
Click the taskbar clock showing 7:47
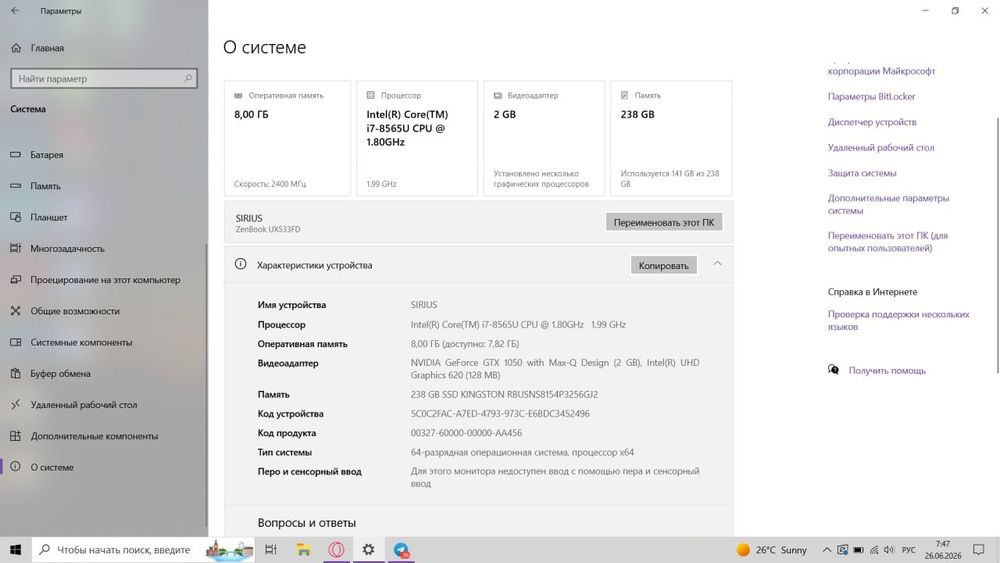tap(943, 550)
